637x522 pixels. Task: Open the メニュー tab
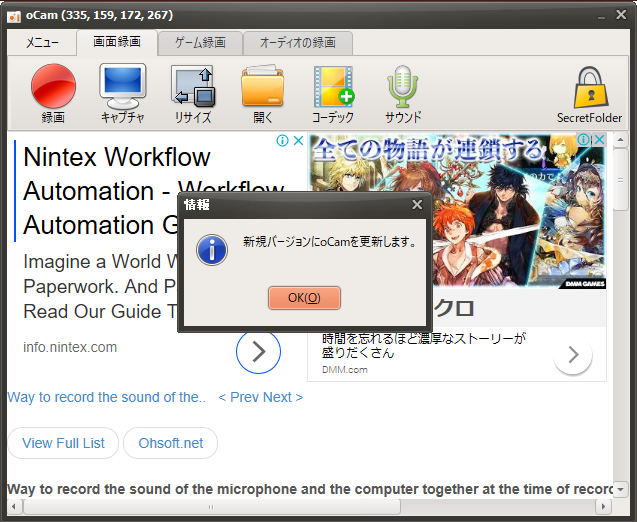pyautogui.click(x=42, y=42)
